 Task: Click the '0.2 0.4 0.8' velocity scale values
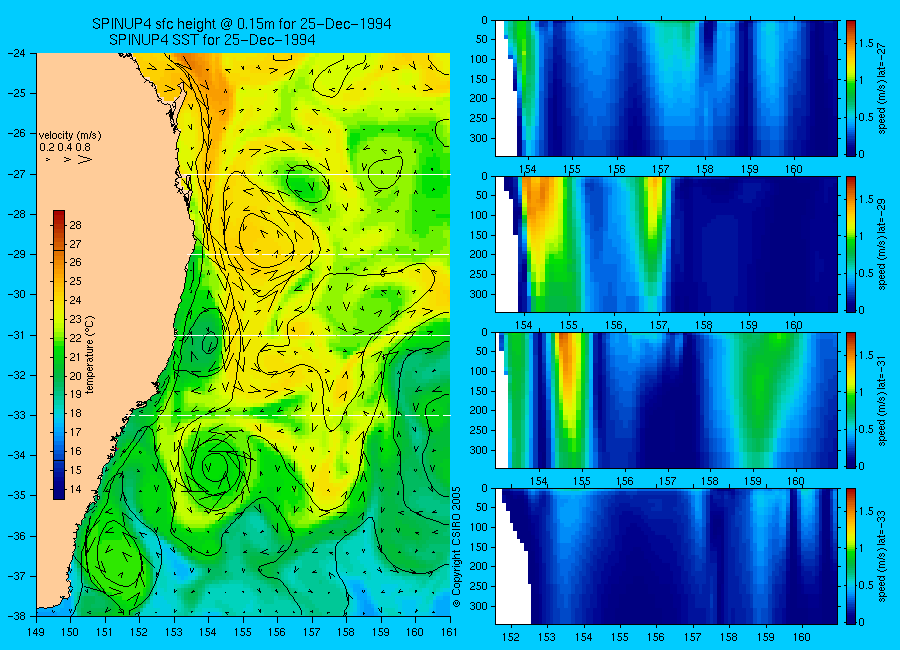(x=65, y=147)
